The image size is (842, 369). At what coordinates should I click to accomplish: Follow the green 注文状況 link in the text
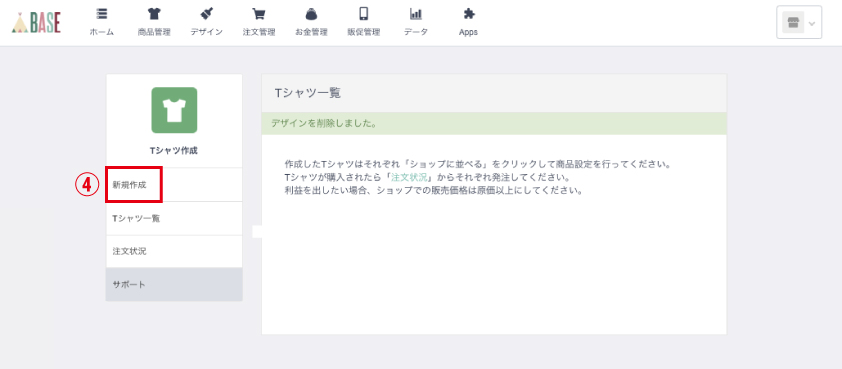pyautogui.click(x=410, y=177)
